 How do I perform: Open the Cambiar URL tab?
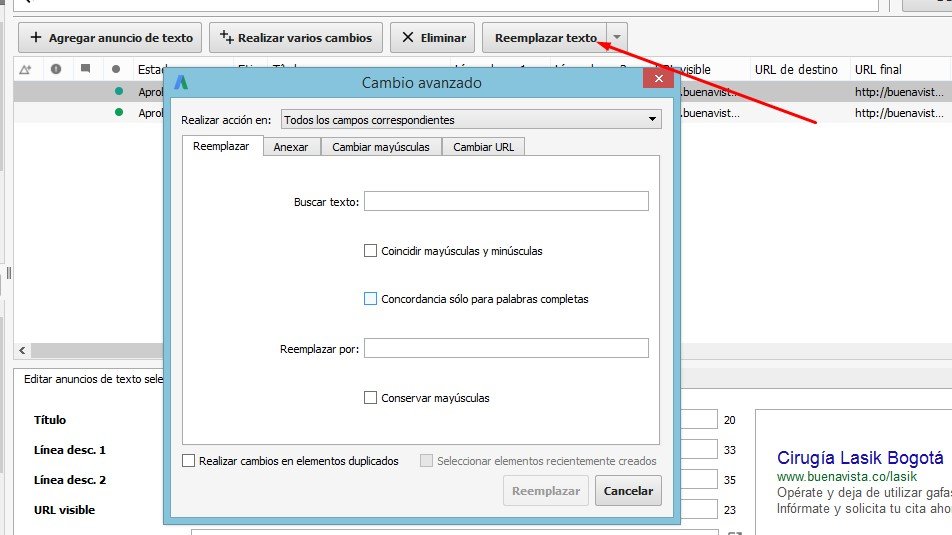coord(483,147)
